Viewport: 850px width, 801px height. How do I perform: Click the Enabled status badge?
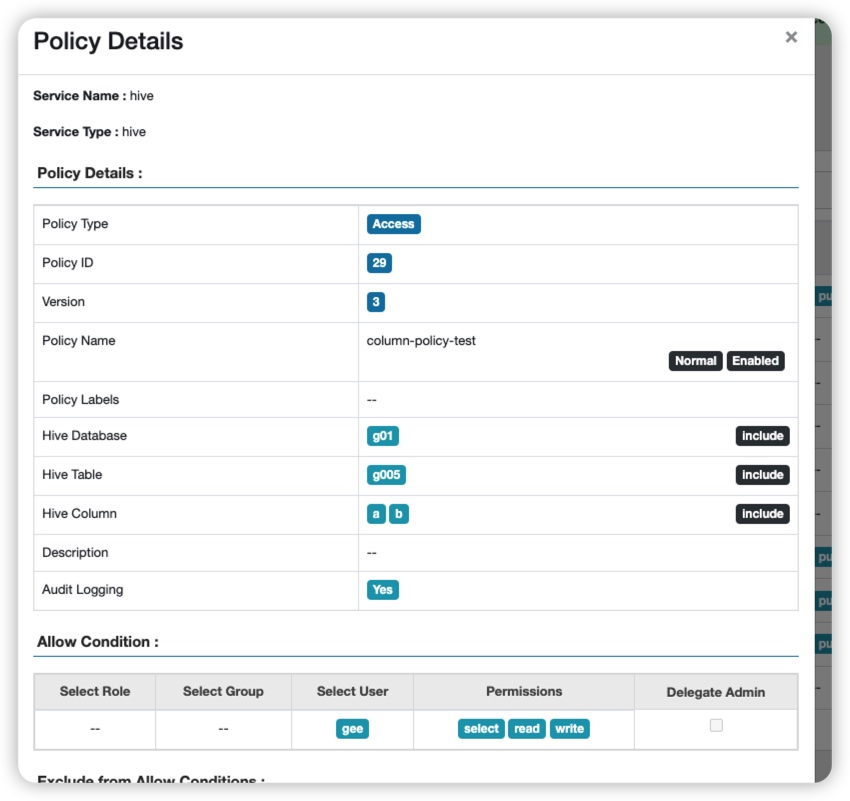755,361
